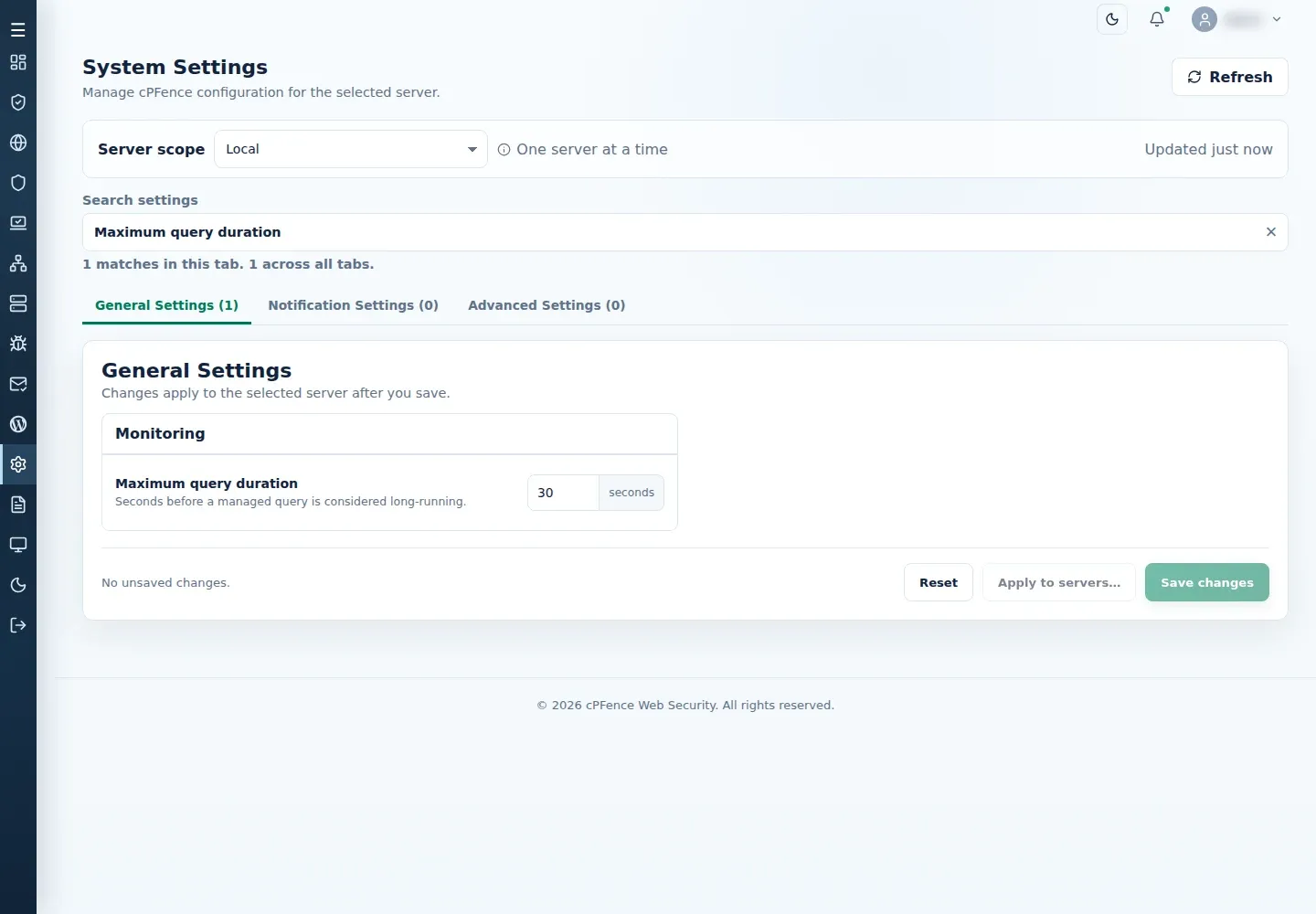This screenshot has width=1316, height=914.
Task: Switch to Notification Settings (0) tab
Action: pos(353,305)
